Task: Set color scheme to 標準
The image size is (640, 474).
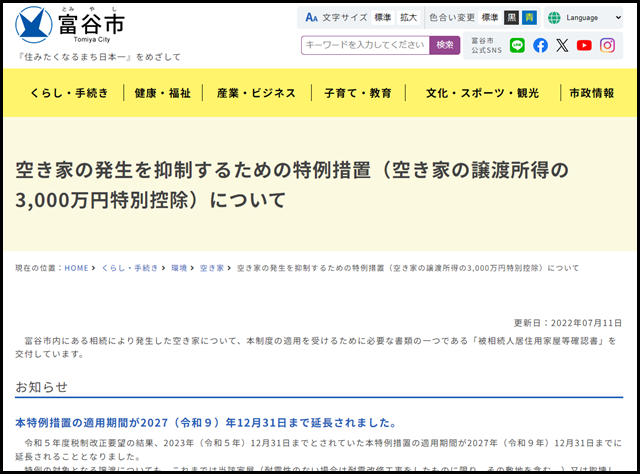Action: (489, 18)
